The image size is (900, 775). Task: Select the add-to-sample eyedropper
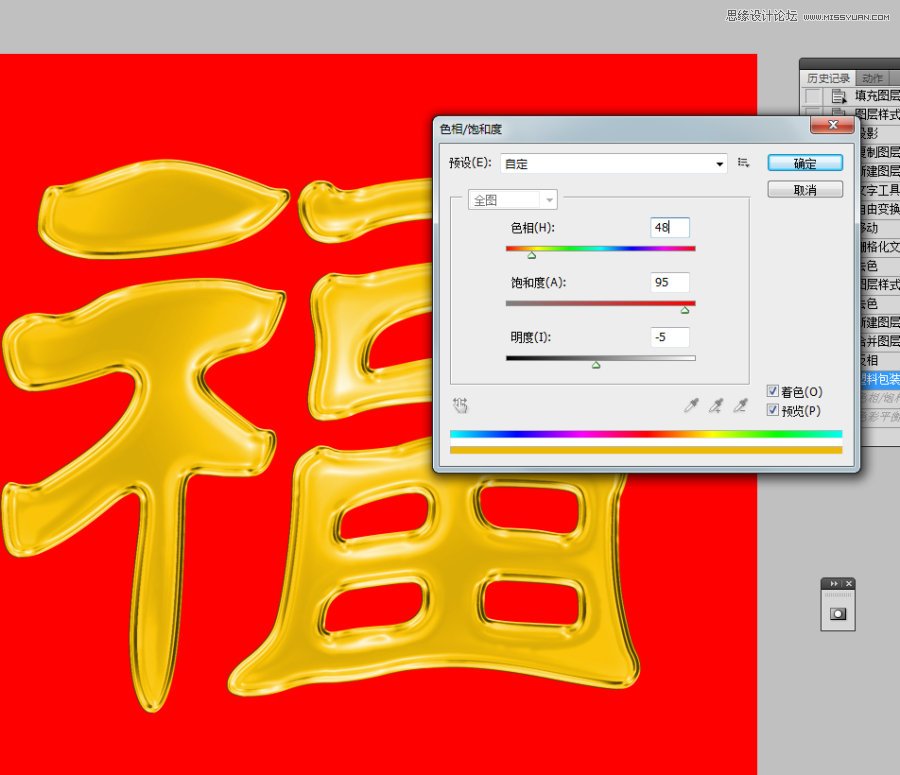tap(715, 404)
